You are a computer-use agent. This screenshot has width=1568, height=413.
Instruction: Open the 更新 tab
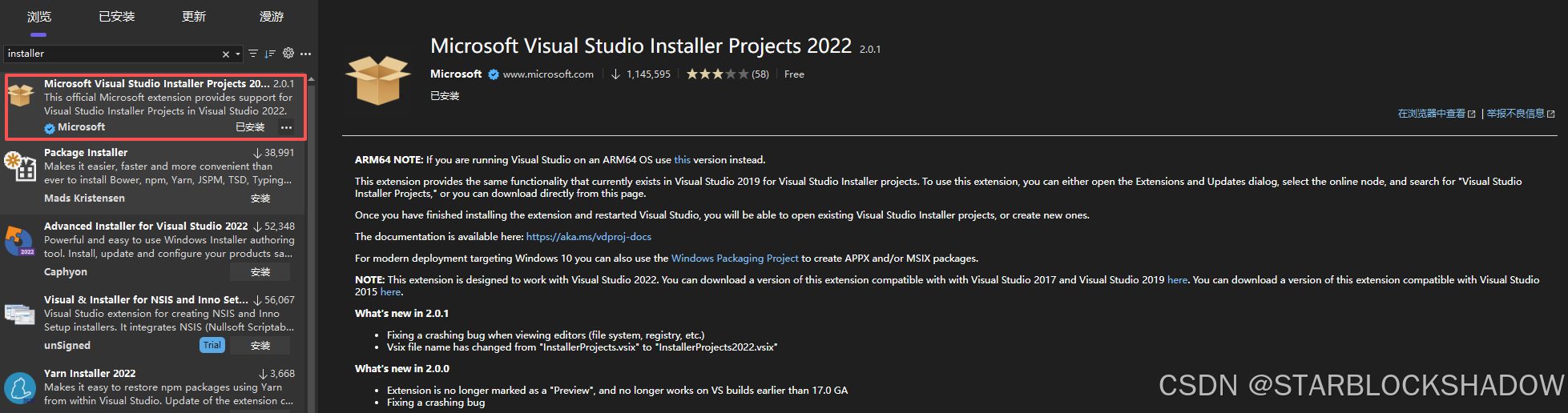194,16
